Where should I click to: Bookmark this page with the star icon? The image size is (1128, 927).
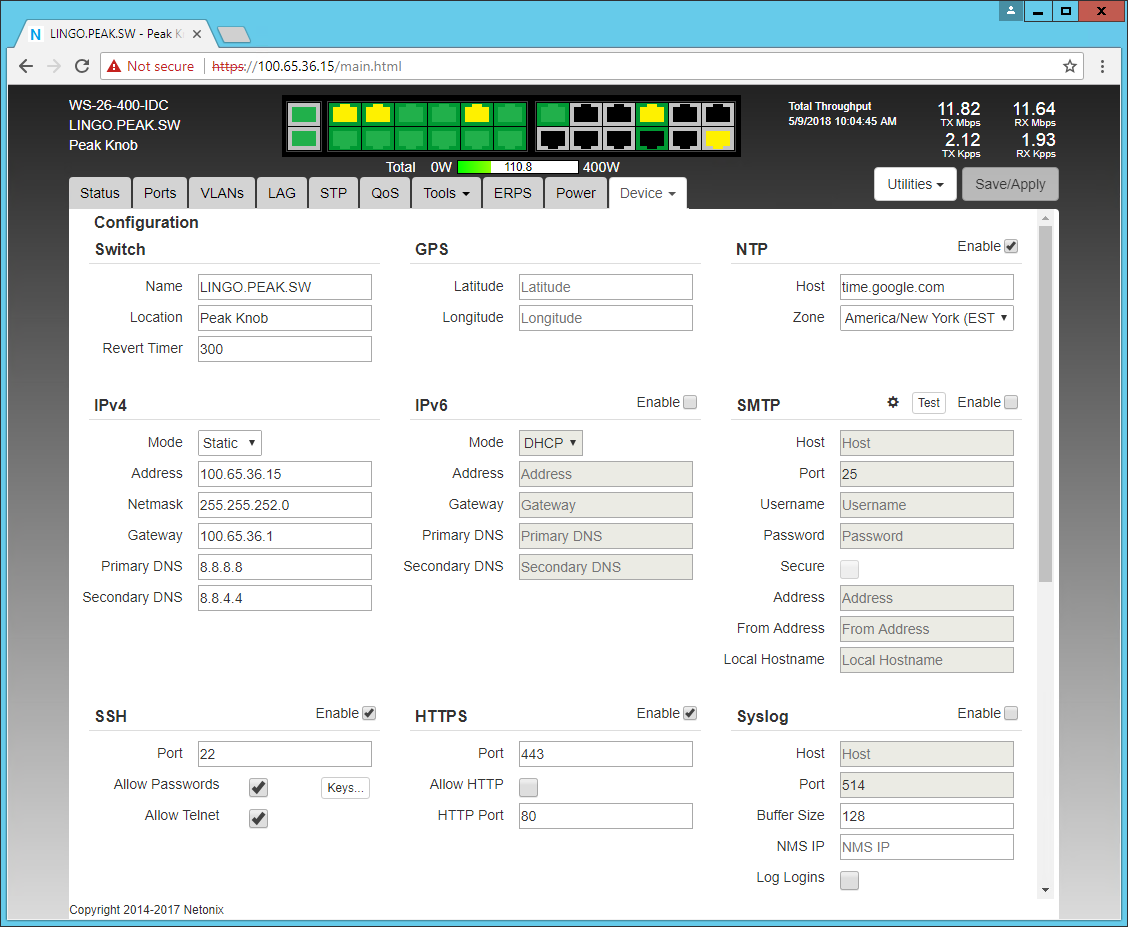coord(1070,67)
